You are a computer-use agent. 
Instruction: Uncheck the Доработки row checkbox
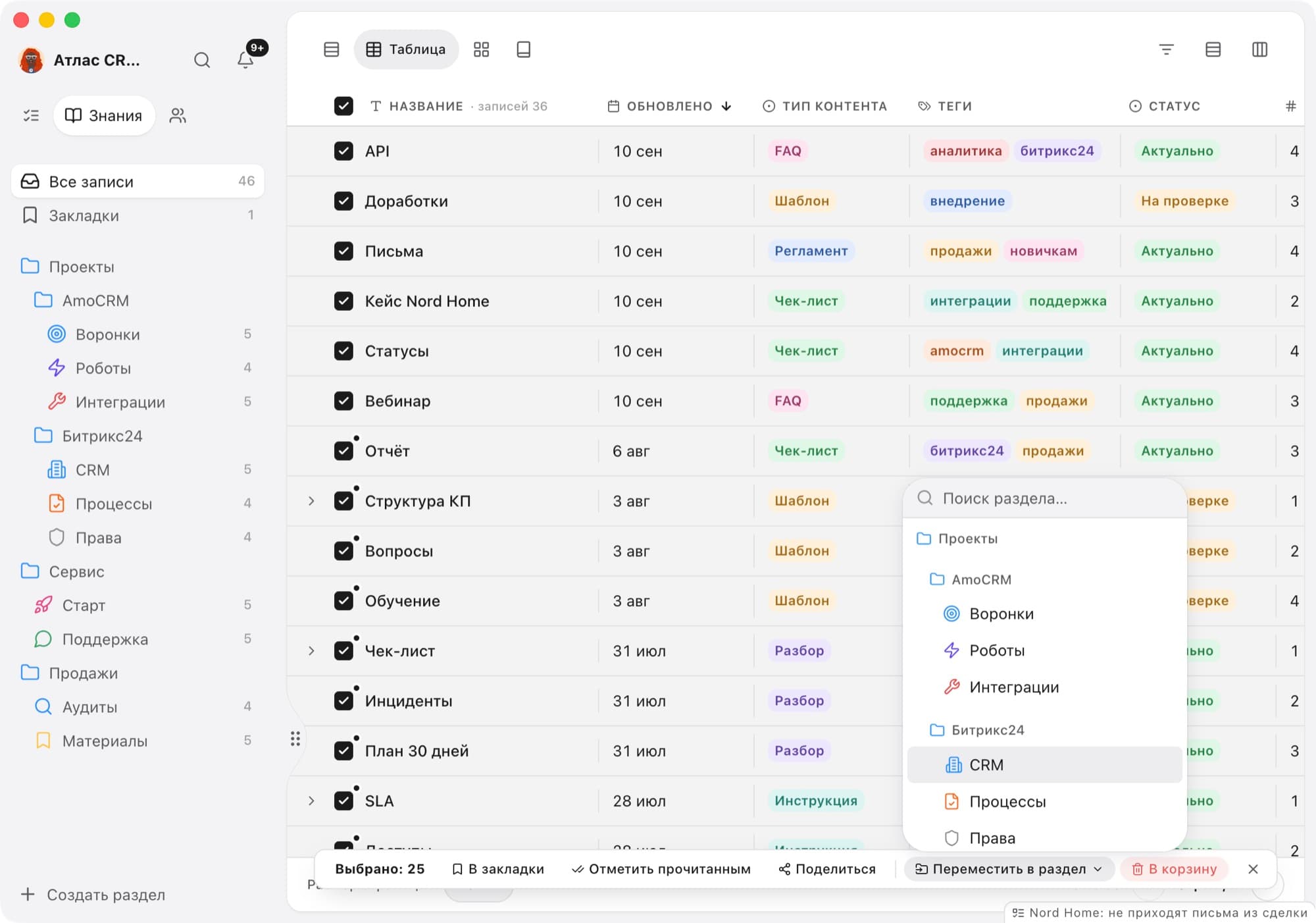pyautogui.click(x=343, y=201)
